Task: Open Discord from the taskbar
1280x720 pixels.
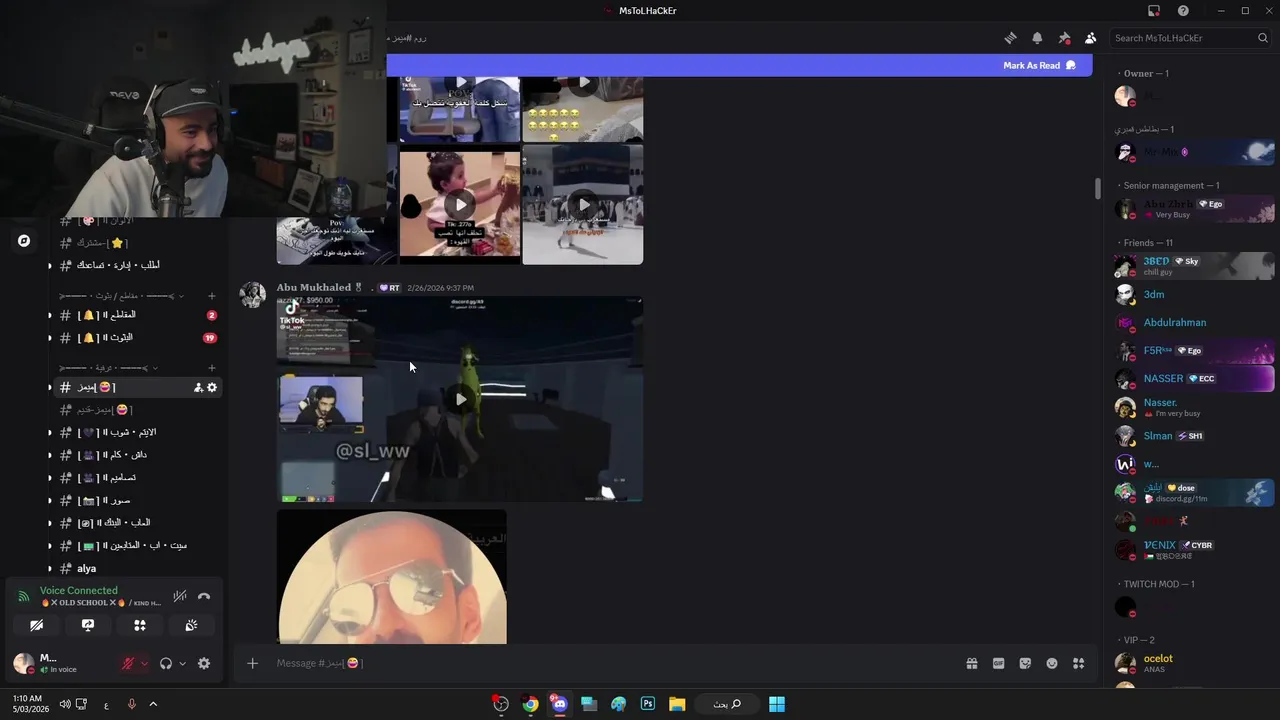Action: 559,704
